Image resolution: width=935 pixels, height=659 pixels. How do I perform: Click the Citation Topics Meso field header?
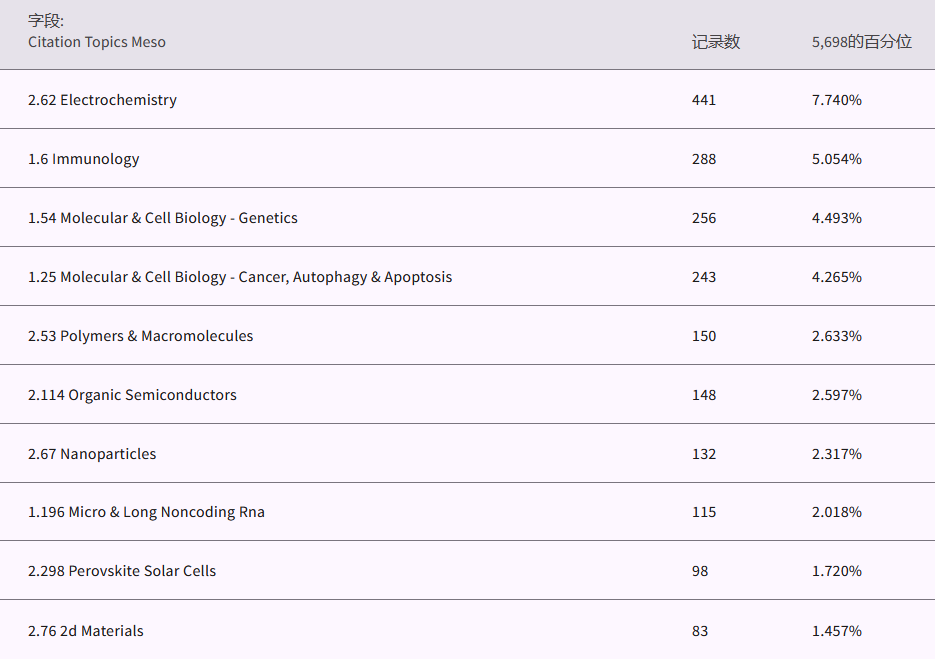coord(96,42)
